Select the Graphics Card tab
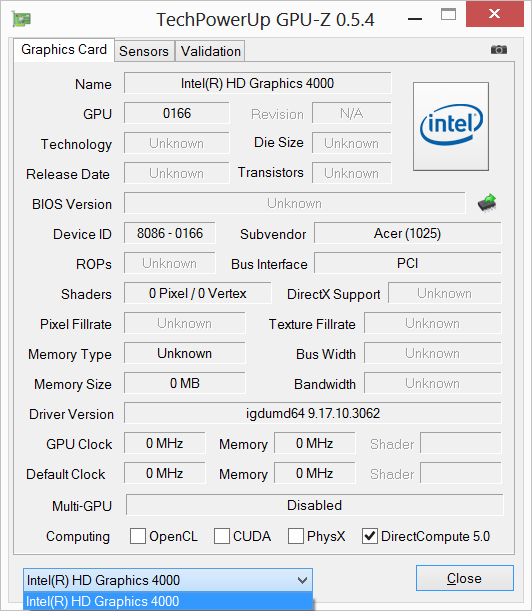532x611 pixels. (64, 50)
